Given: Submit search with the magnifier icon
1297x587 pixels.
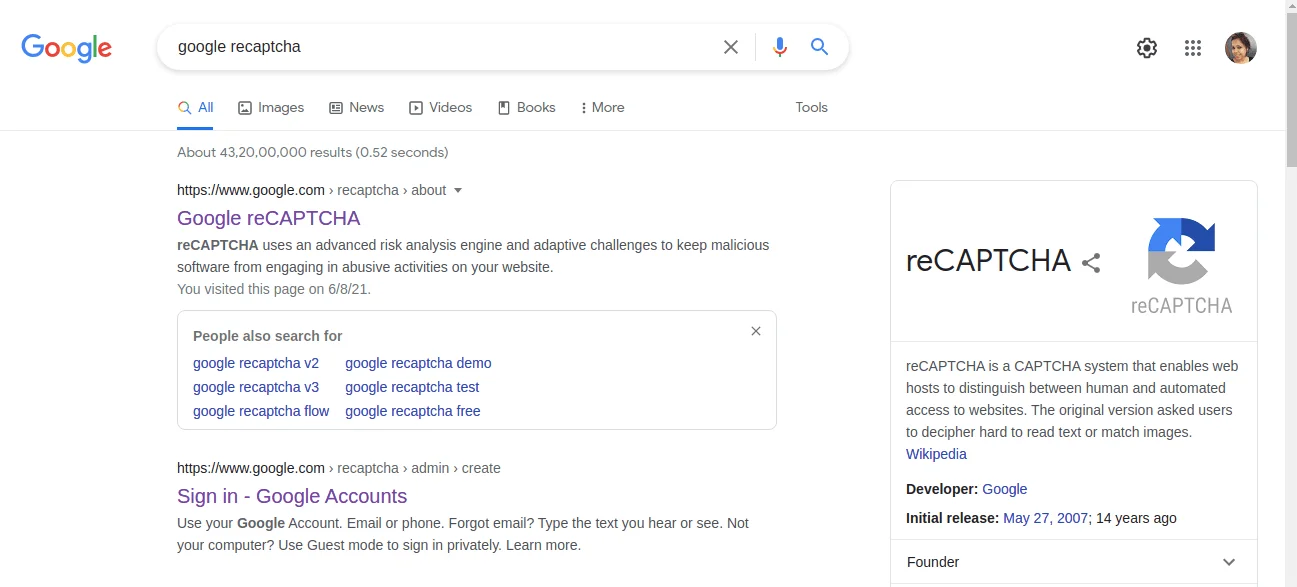Looking at the screenshot, I should coord(820,47).
